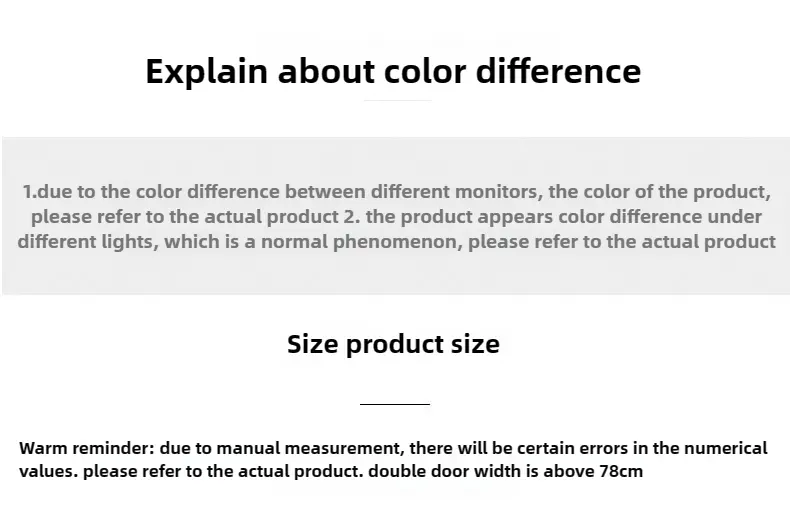790x506 pixels.
Task: Click the word "values." starting the last line
Action: (48, 471)
